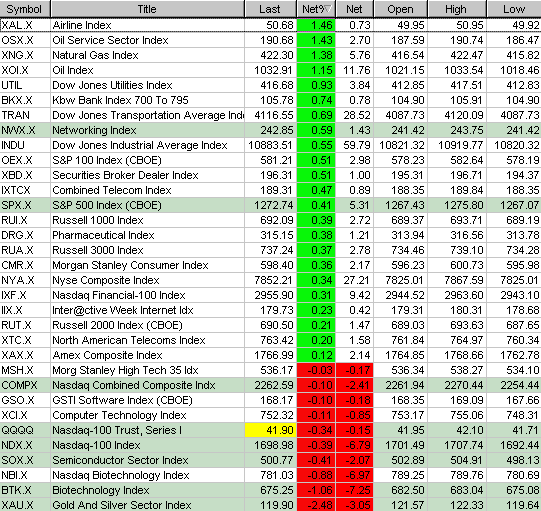Select the Dow Jones Industrial Average Index row

click(x=270, y=145)
